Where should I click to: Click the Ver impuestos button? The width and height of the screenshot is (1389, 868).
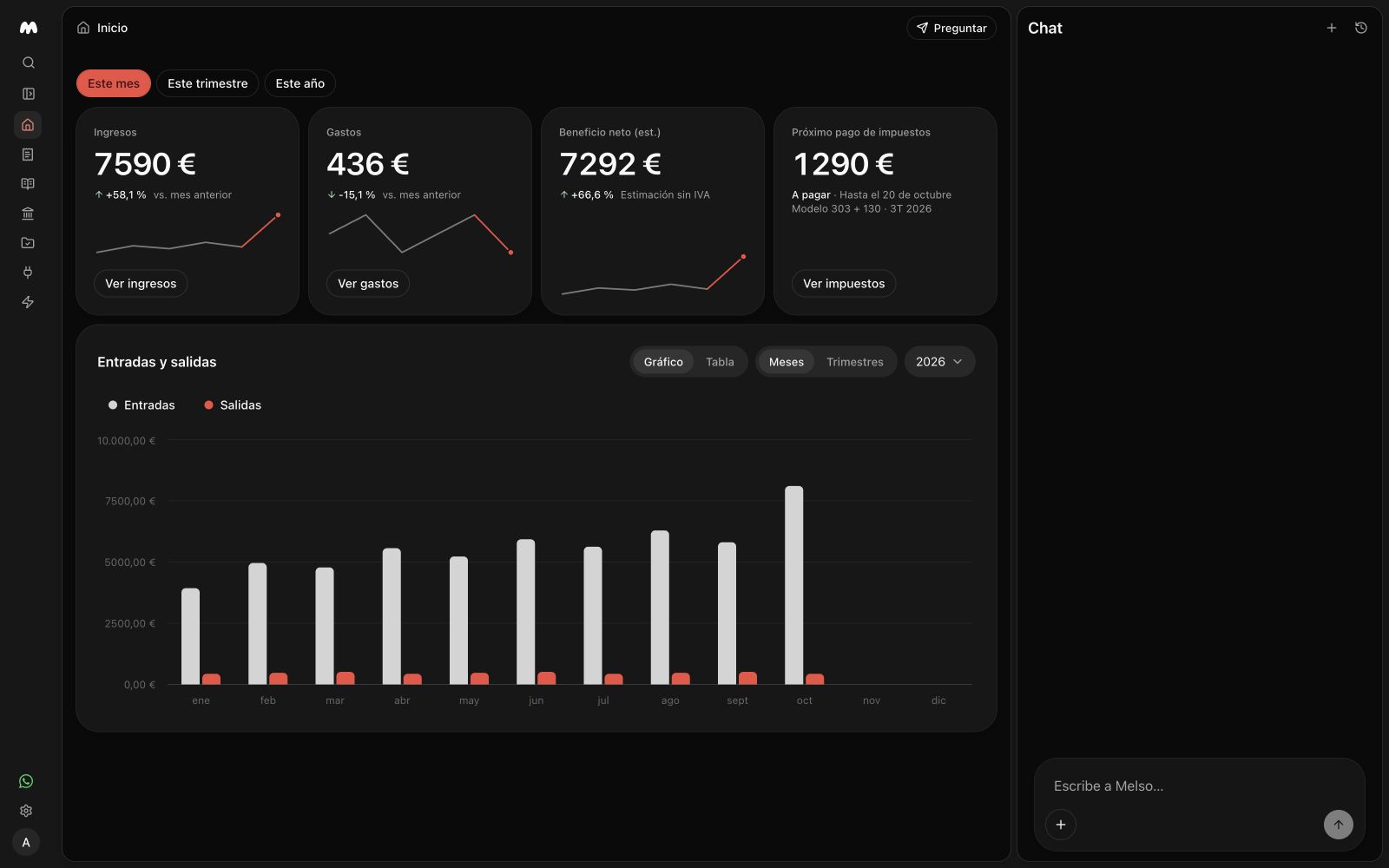coord(844,284)
